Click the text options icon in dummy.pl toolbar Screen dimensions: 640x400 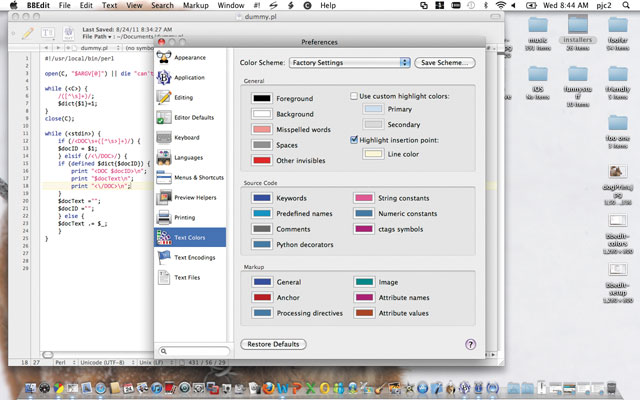tap(48, 33)
